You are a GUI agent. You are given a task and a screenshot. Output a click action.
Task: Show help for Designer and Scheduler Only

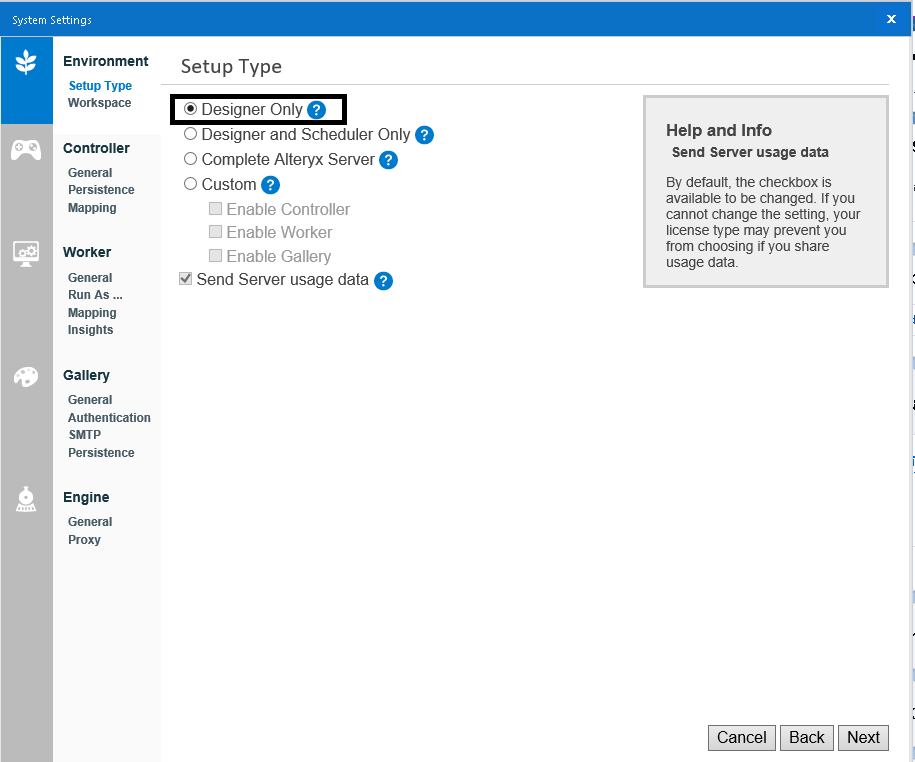(424, 135)
